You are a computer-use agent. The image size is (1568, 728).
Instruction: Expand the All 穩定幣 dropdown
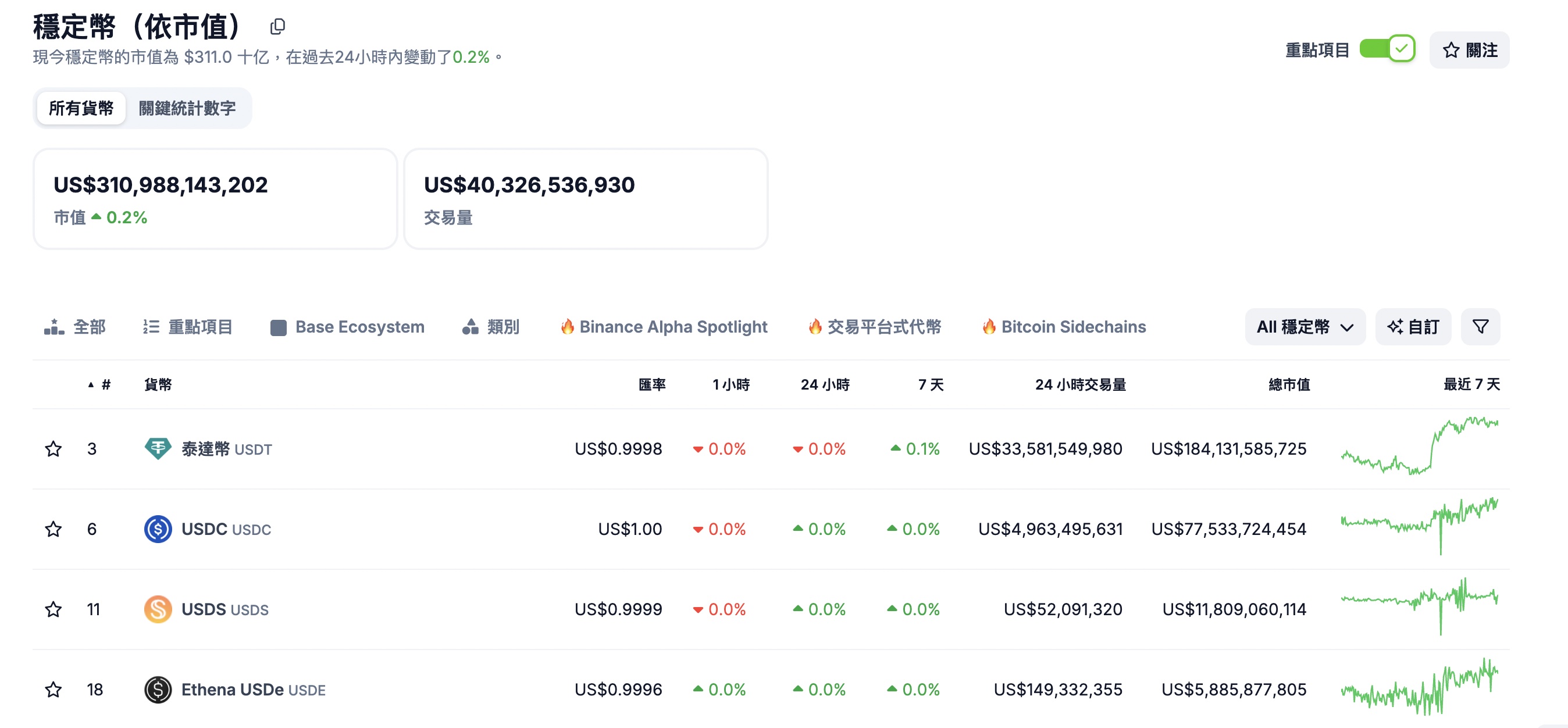pyautogui.click(x=1305, y=327)
